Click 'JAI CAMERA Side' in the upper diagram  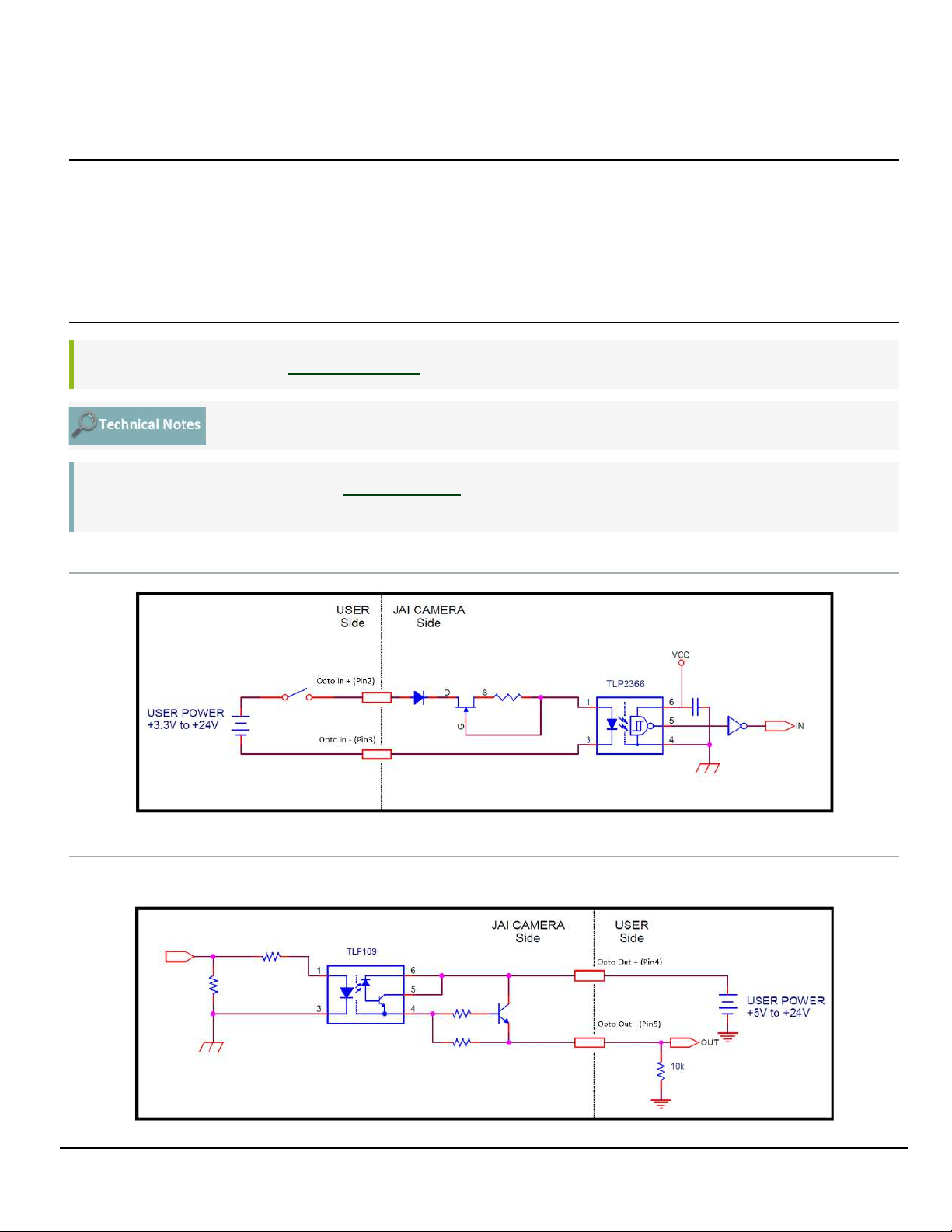point(429,616)
